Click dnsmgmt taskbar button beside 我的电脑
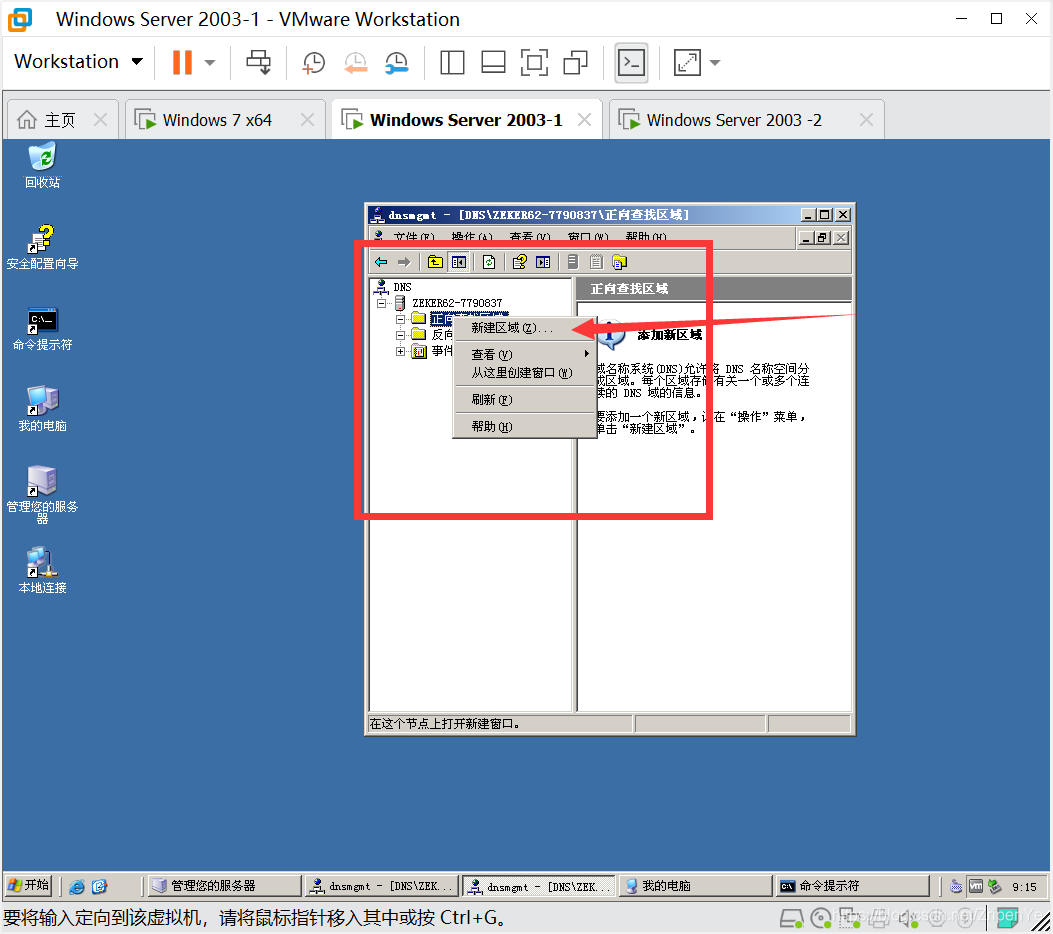Viewport: 1053px width, 934px height. (539, 886)
